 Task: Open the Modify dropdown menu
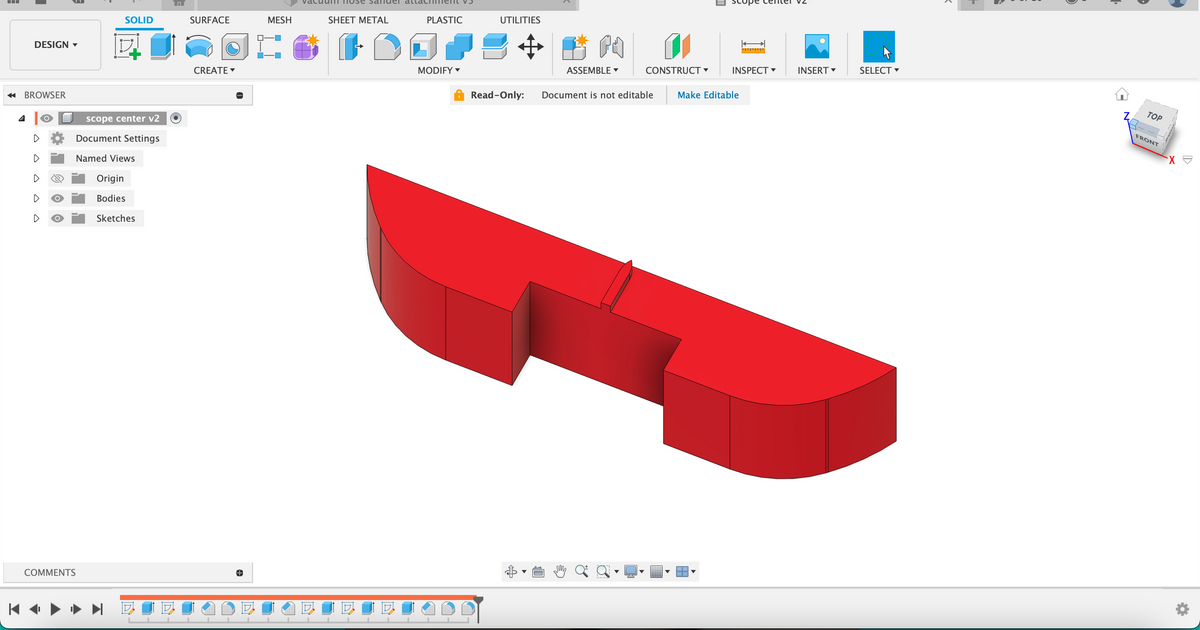click(x=440, y=70)
